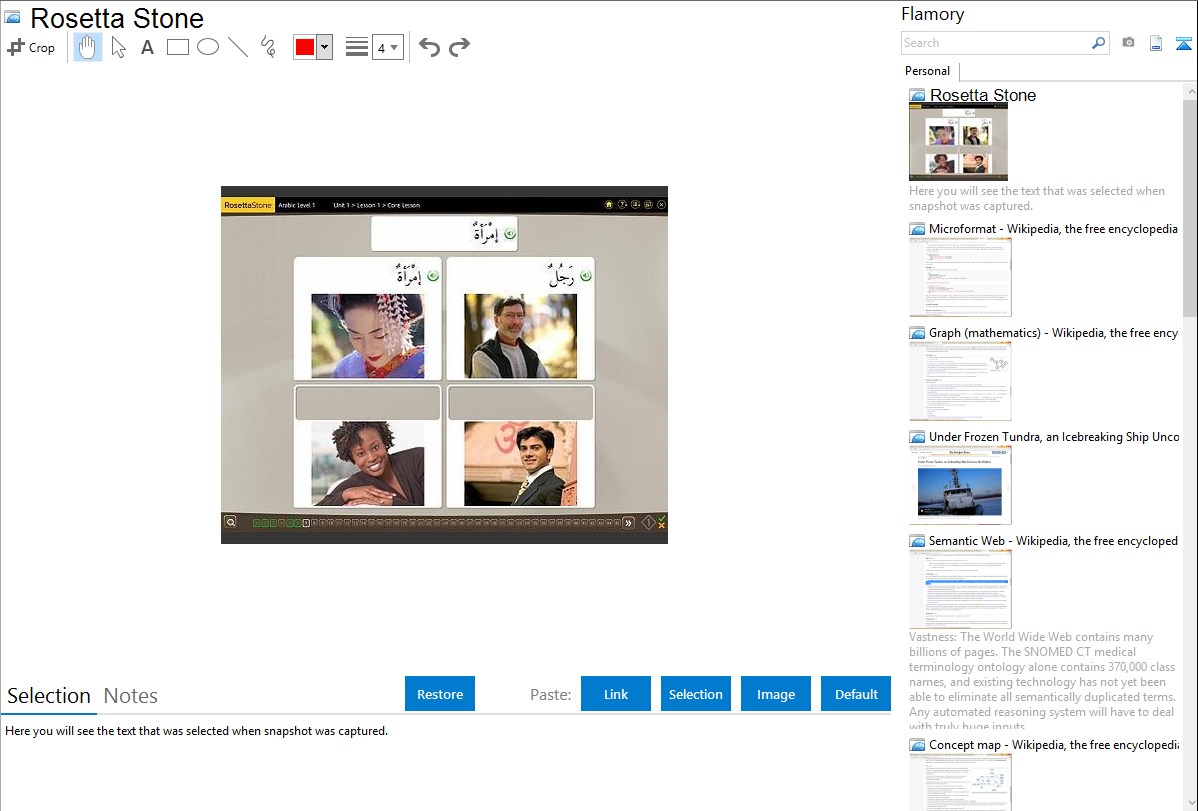Click the Flamory search field
1198x811 pixels.
[x=995, y=43]
